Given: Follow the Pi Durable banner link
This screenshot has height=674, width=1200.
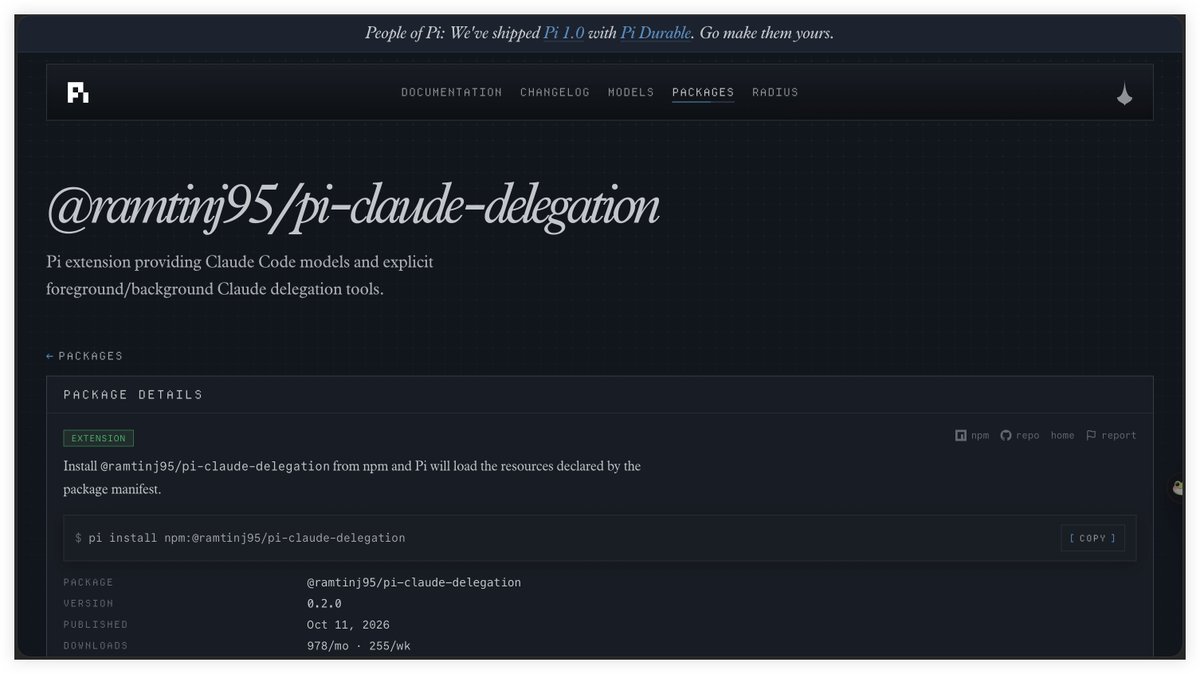Looking at the screenshot, I should pos(656,33).
